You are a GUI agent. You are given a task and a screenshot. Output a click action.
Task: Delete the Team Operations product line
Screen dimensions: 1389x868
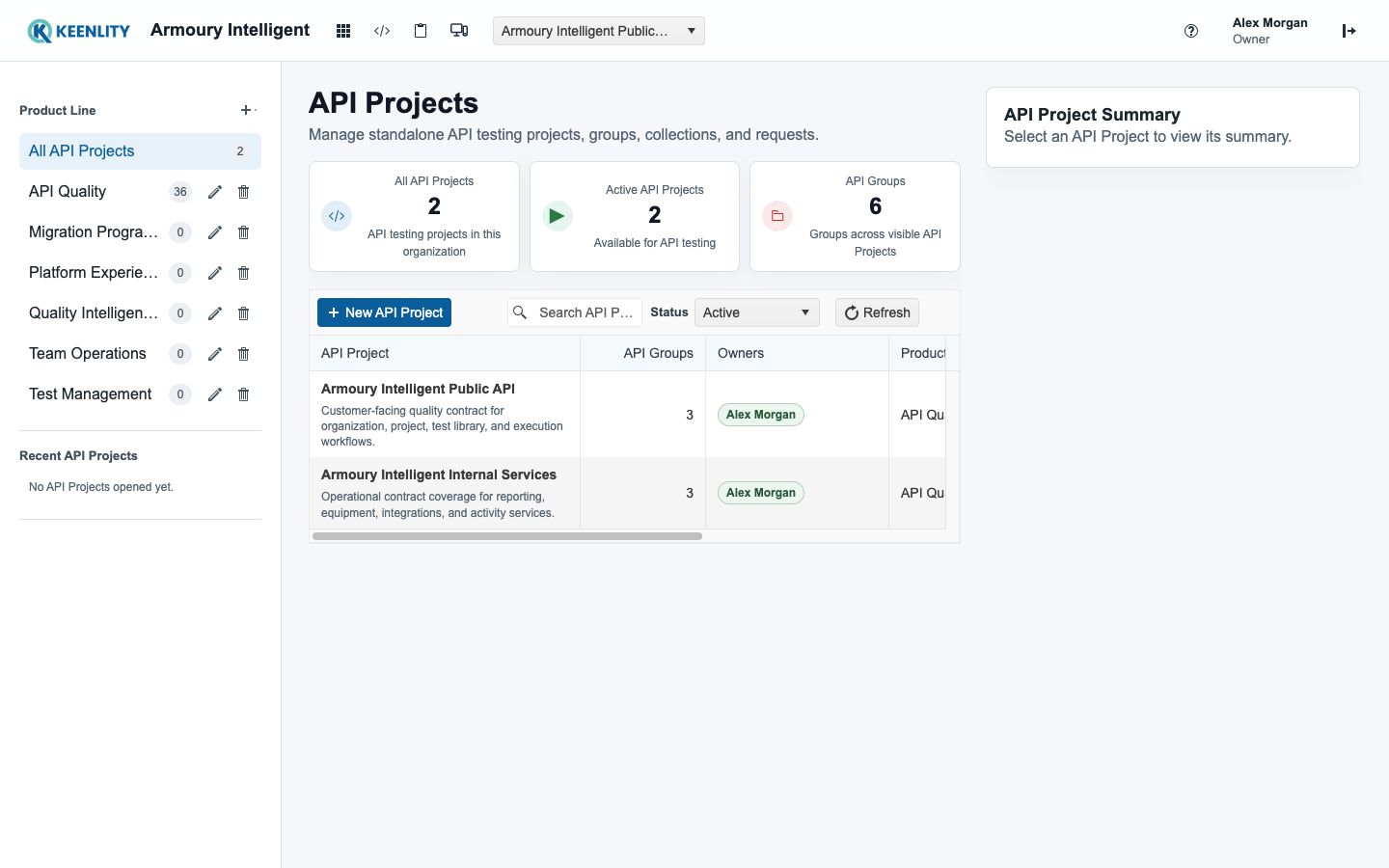(x=244, y=354)
